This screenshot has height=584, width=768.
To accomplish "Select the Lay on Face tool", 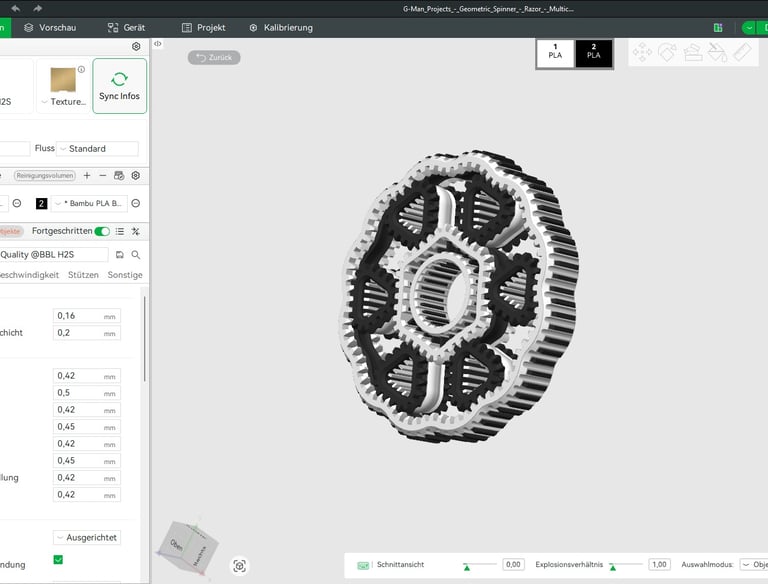I will (x=693, y=52).
